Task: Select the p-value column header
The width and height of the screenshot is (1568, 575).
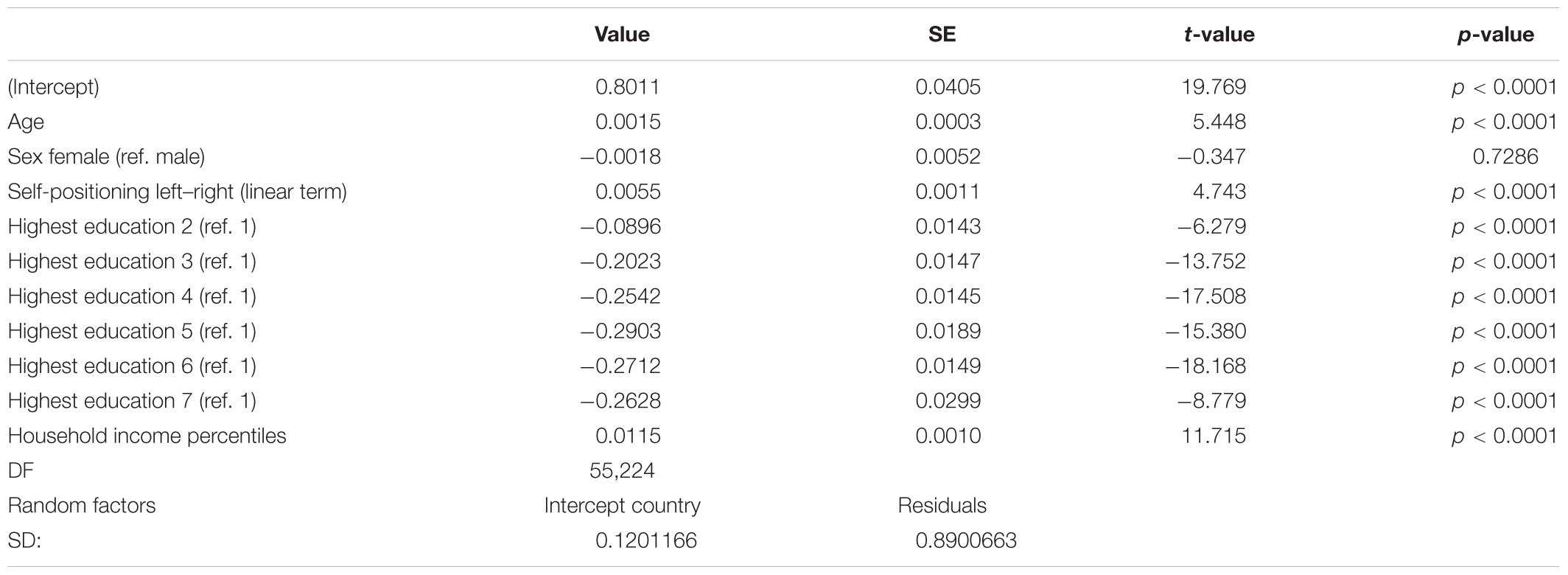Action: (1496, 35)
